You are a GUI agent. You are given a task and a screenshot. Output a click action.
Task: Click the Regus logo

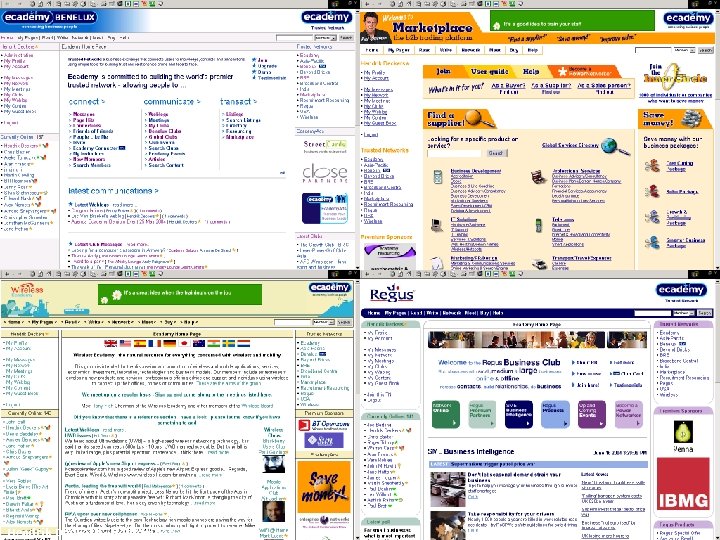[392, 294]
